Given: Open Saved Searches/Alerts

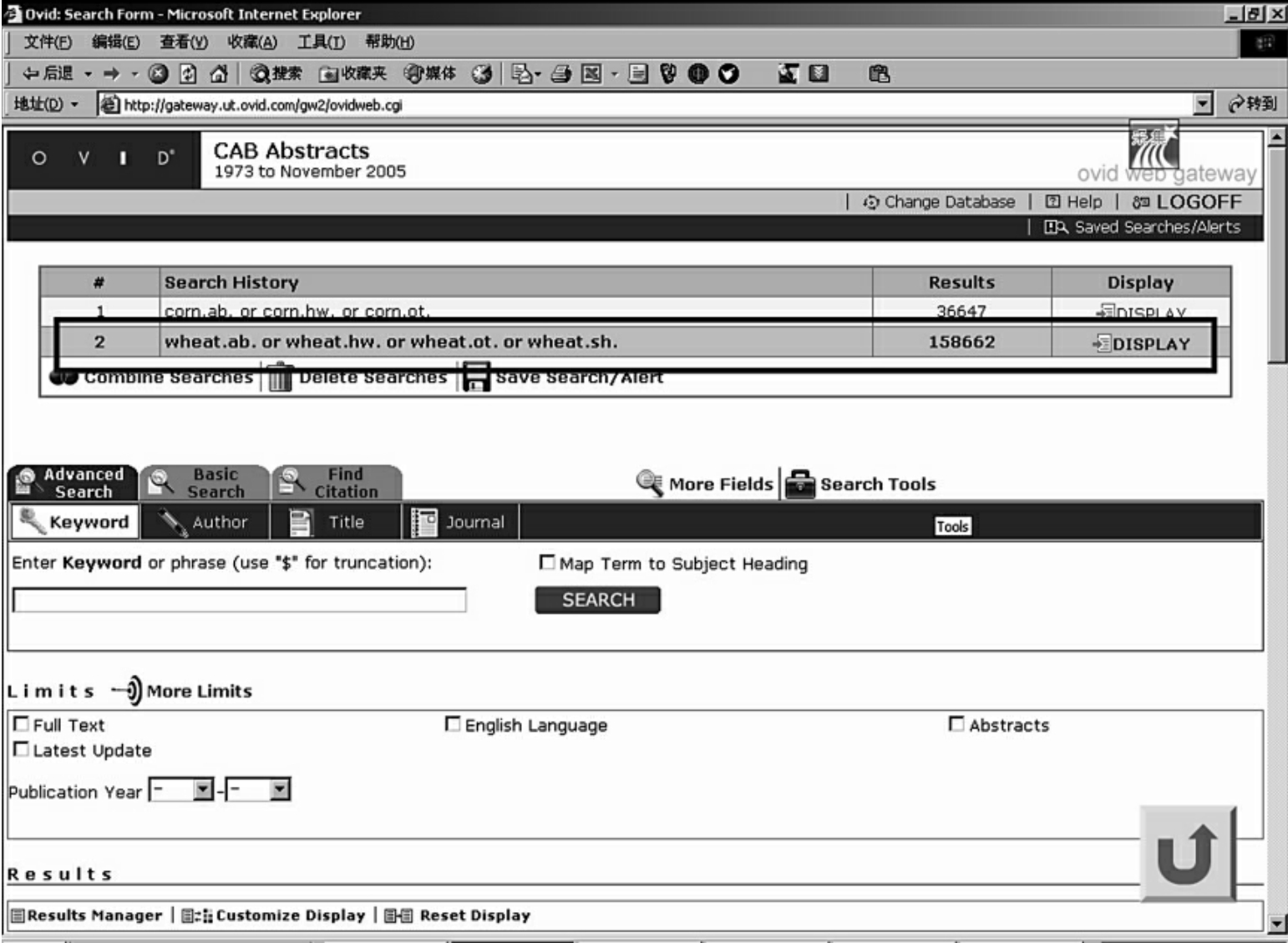Looking at the screenshot, I should pyautogui.click(x=1143, y=227).
